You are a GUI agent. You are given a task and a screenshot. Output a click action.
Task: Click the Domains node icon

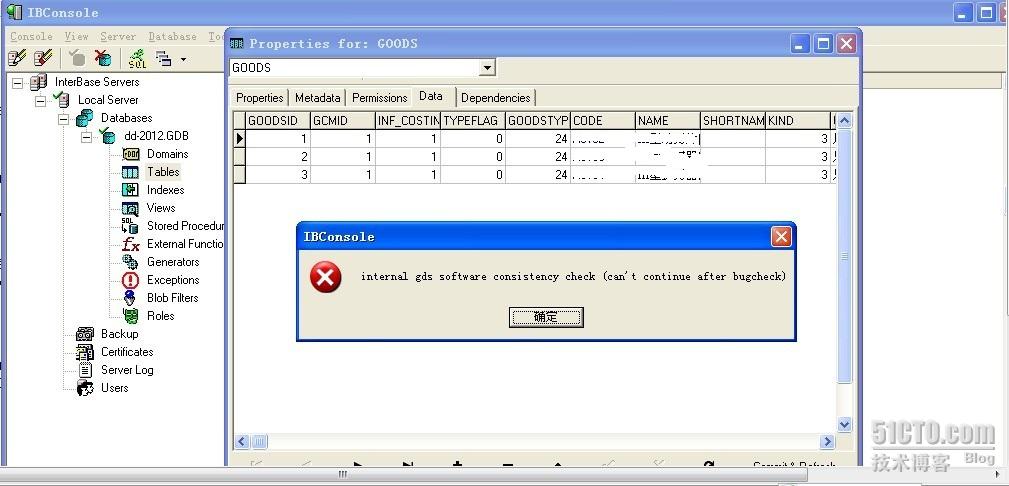point(131,154)
